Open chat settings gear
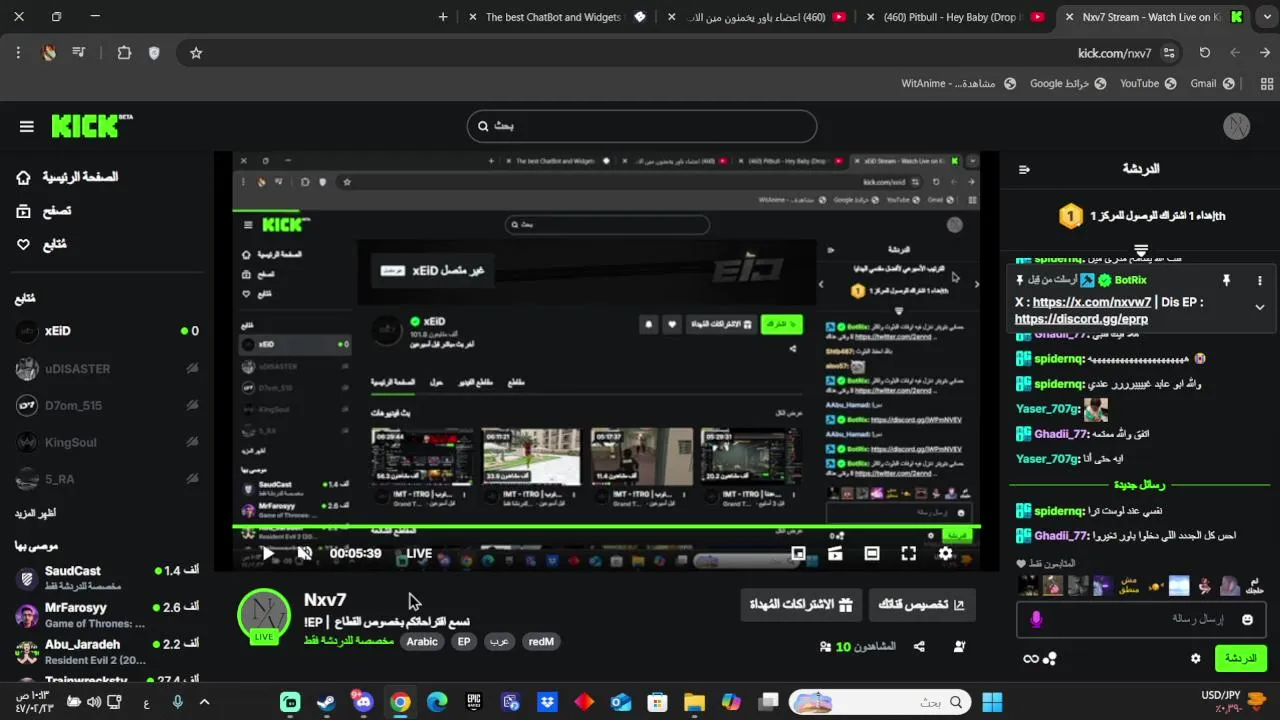The width and height of the screenshot is (1280, 720). [x=1195, y=658]
